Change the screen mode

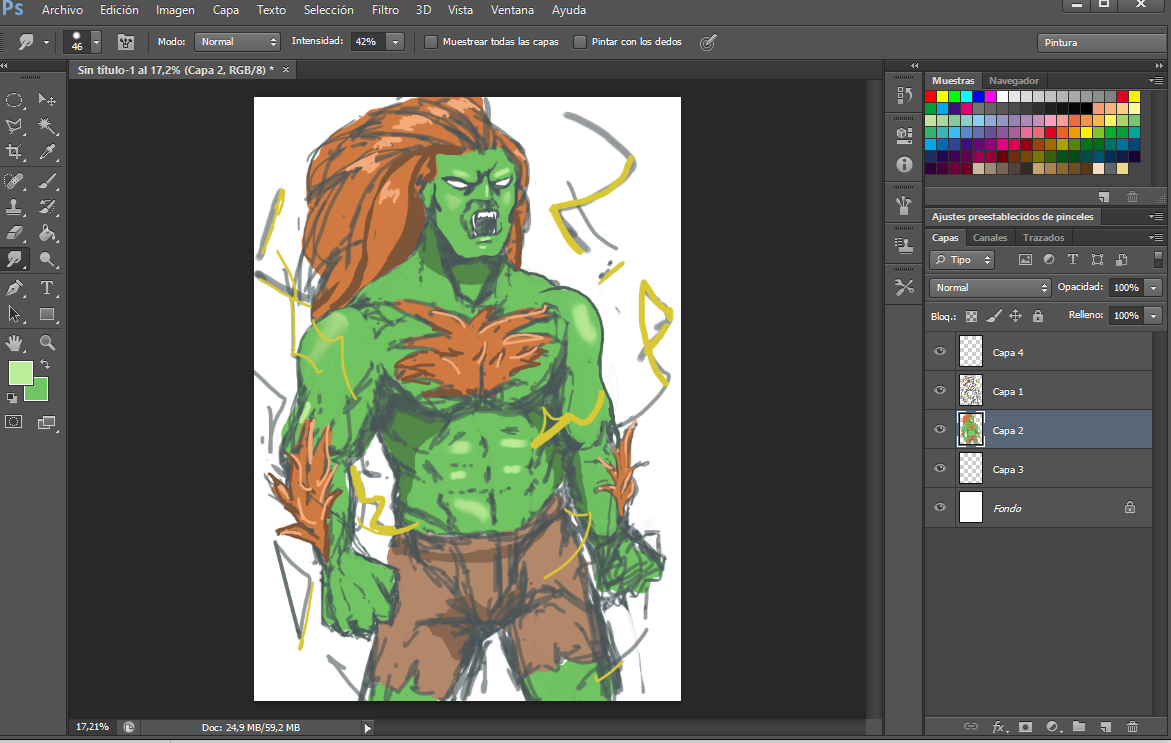47,423
